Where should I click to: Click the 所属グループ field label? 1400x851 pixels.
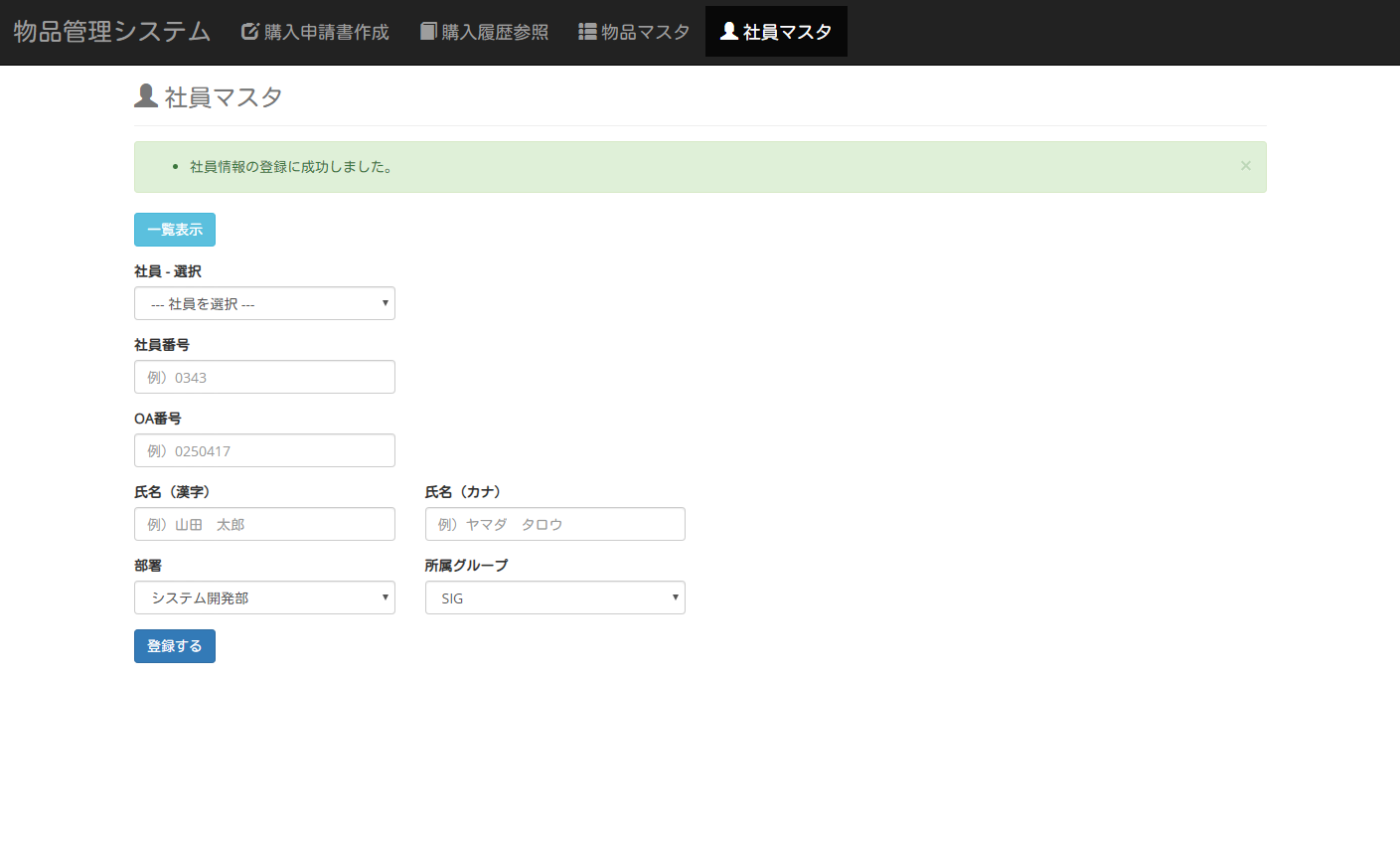pyautogui.click(x=466, y=566)
